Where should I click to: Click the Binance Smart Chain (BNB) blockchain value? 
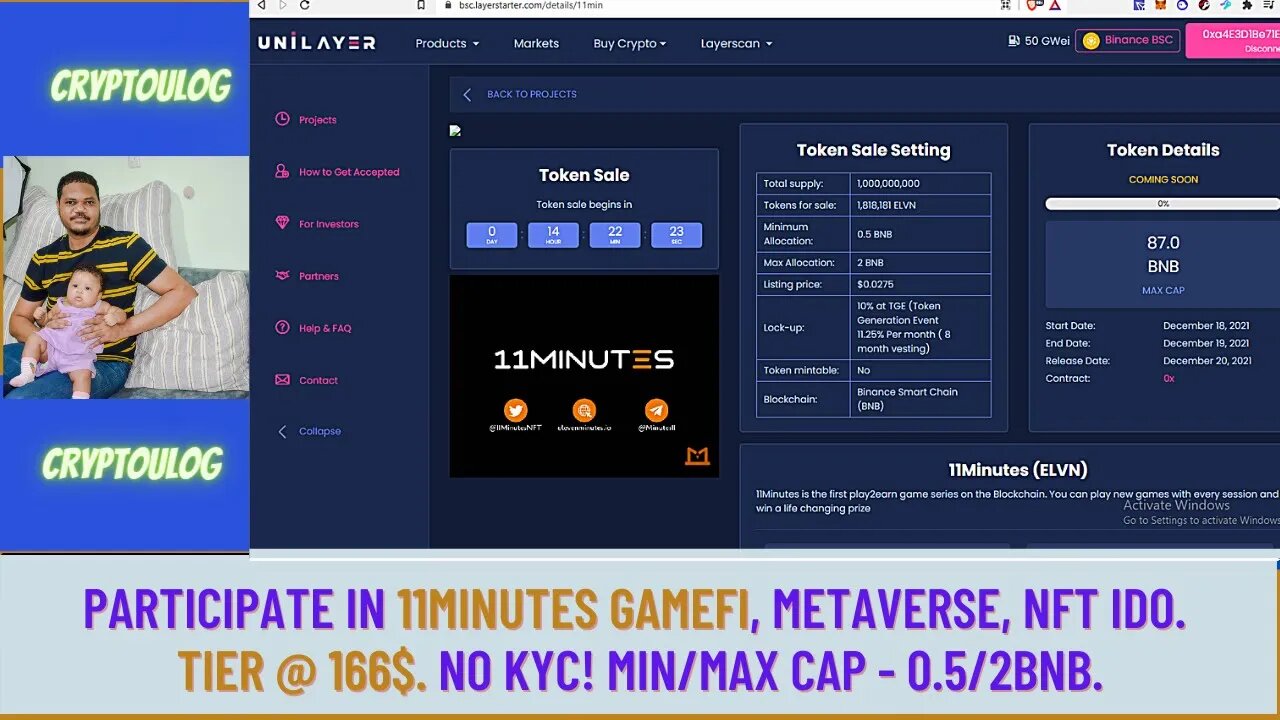[x=907, y=399]
